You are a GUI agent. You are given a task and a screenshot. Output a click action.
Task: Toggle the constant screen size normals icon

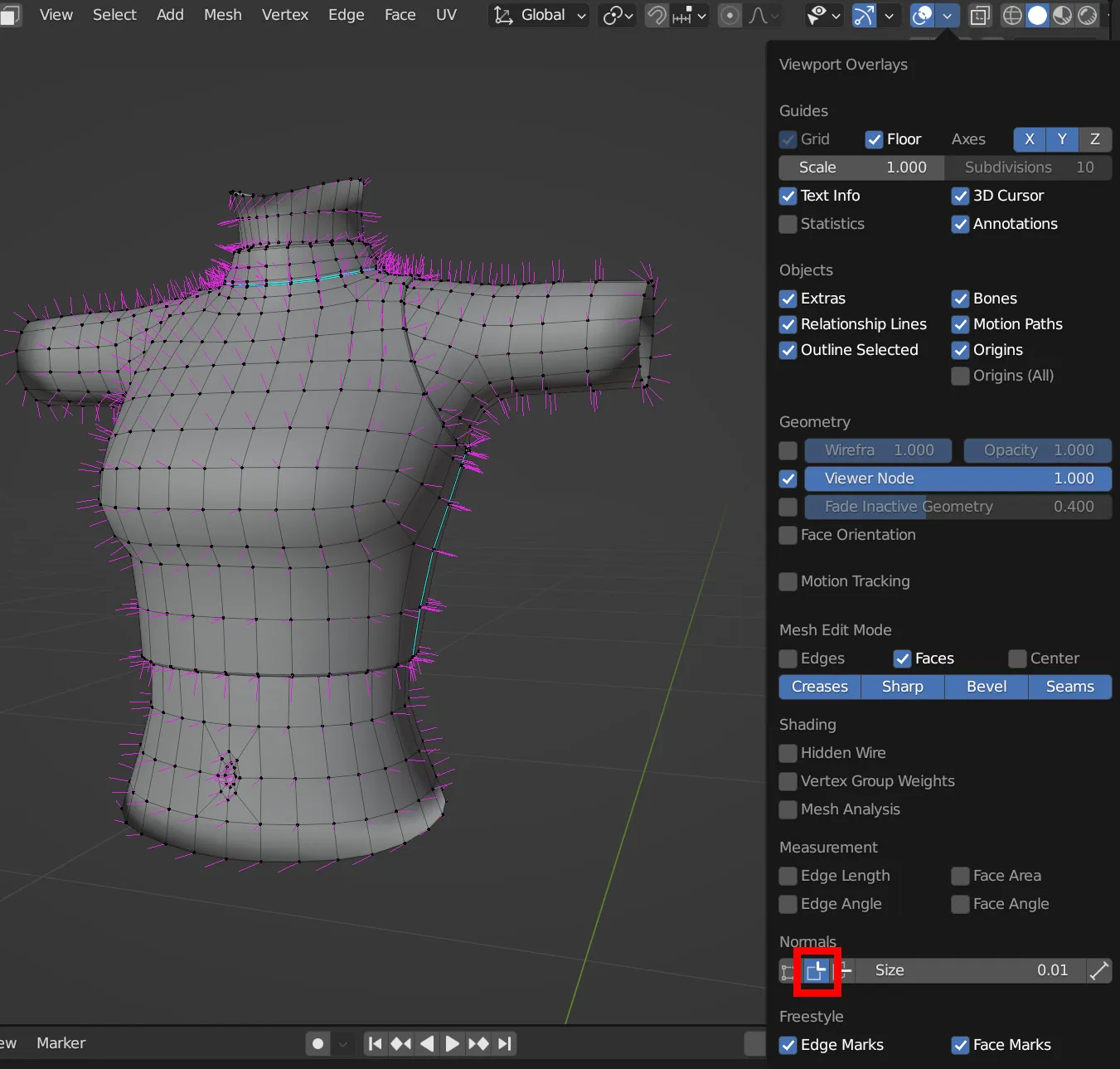click(1099, 970)
